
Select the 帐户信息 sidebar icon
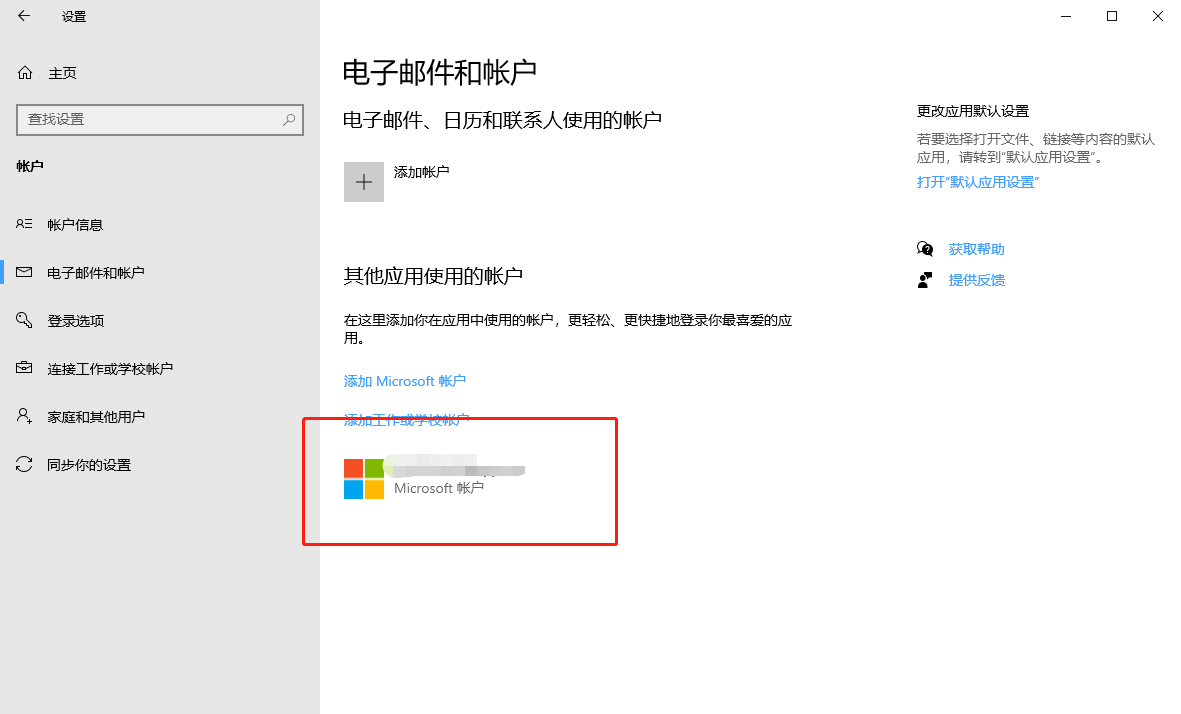coord(21,224)
